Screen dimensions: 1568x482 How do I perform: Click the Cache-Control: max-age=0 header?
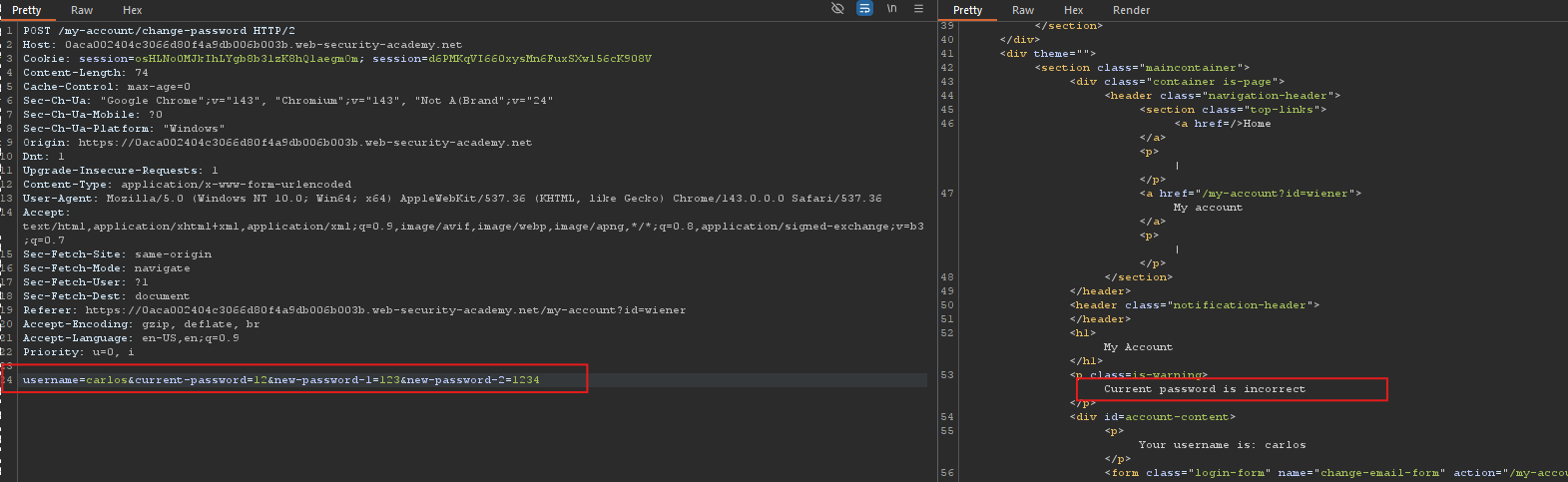pyautogui.click(x=107, y=87)
